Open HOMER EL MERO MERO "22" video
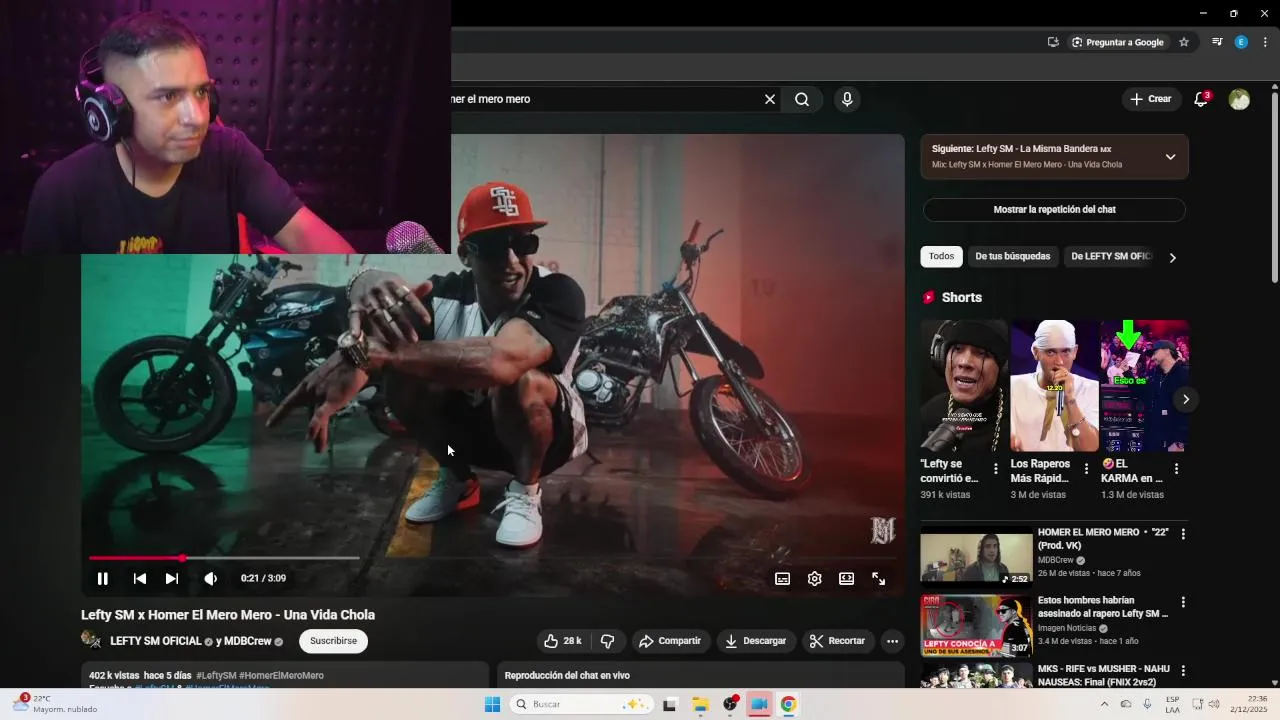This screenshot has height=720, width=1280. 976,556
